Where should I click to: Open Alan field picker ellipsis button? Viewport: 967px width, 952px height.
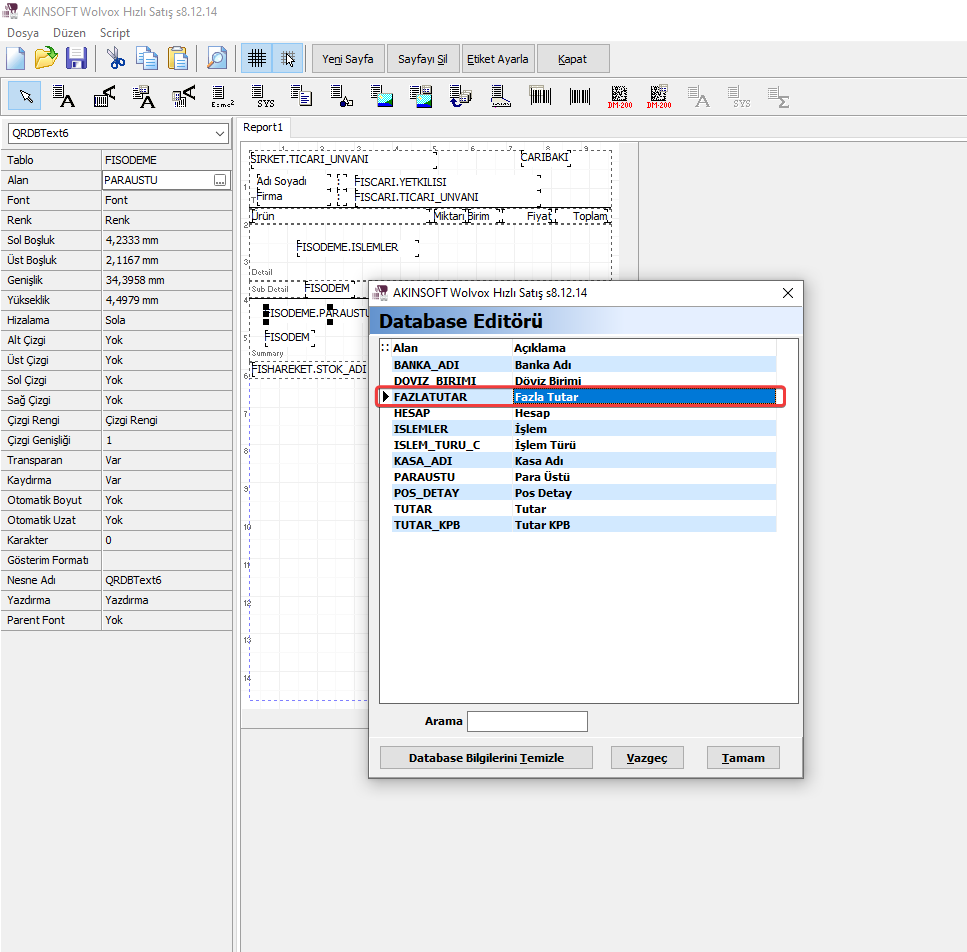220,180
